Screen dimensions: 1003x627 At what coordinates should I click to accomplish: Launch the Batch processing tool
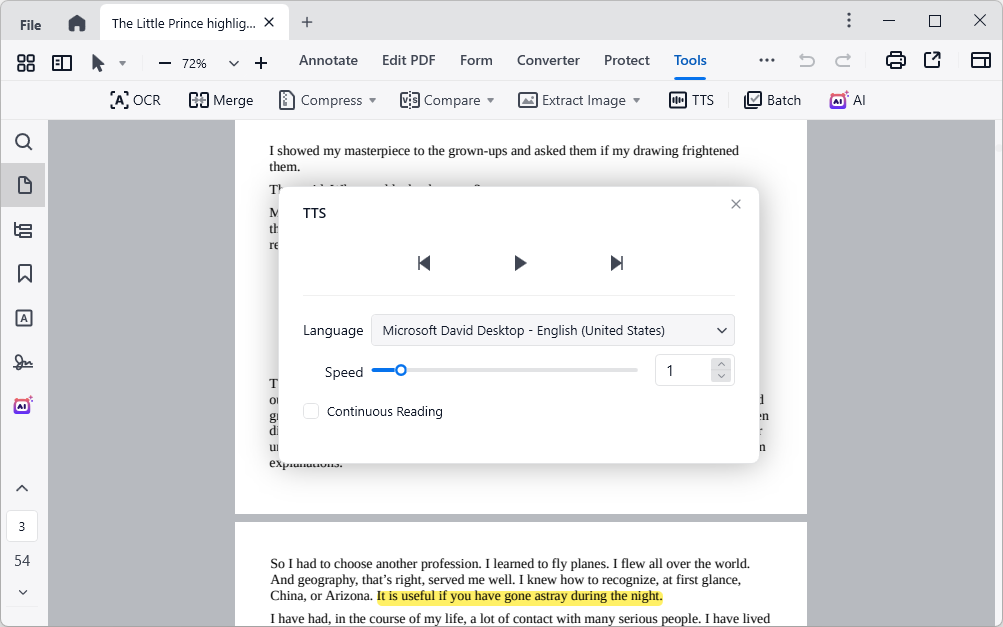point(772,100)
